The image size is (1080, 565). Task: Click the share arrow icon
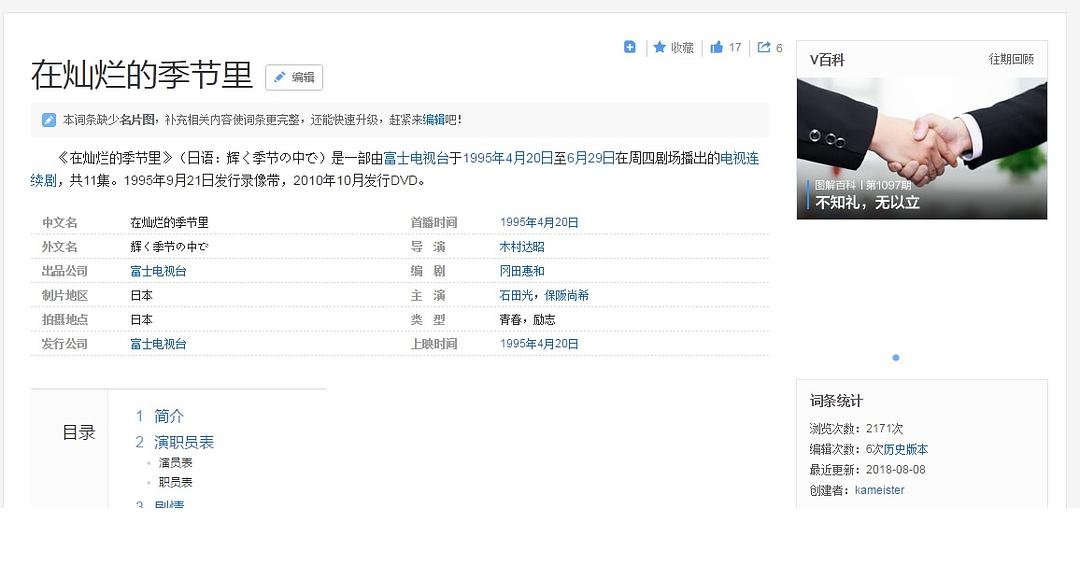764,47
